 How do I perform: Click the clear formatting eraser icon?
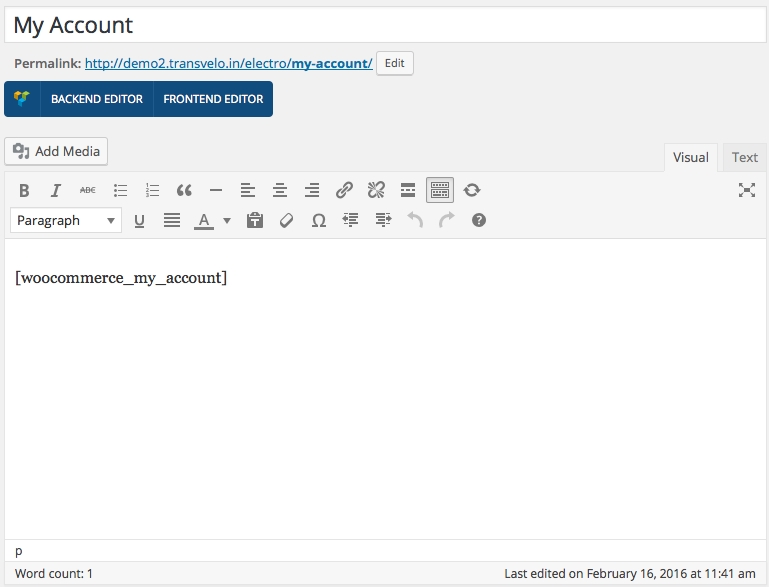287,220
